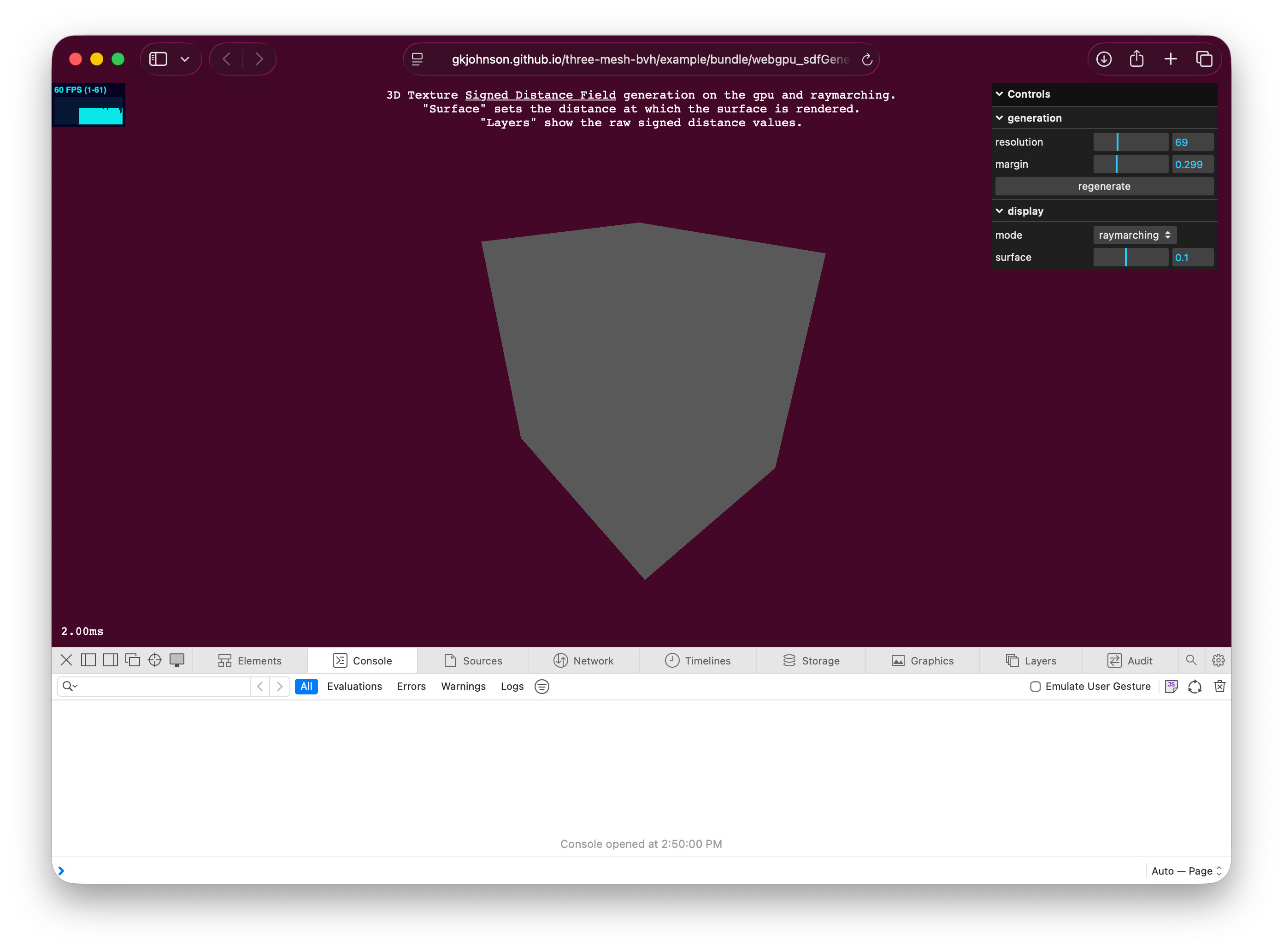Screen dimensions: 1283x952
Task: Toggle the Errors console filter
Action: click(411, 686)
